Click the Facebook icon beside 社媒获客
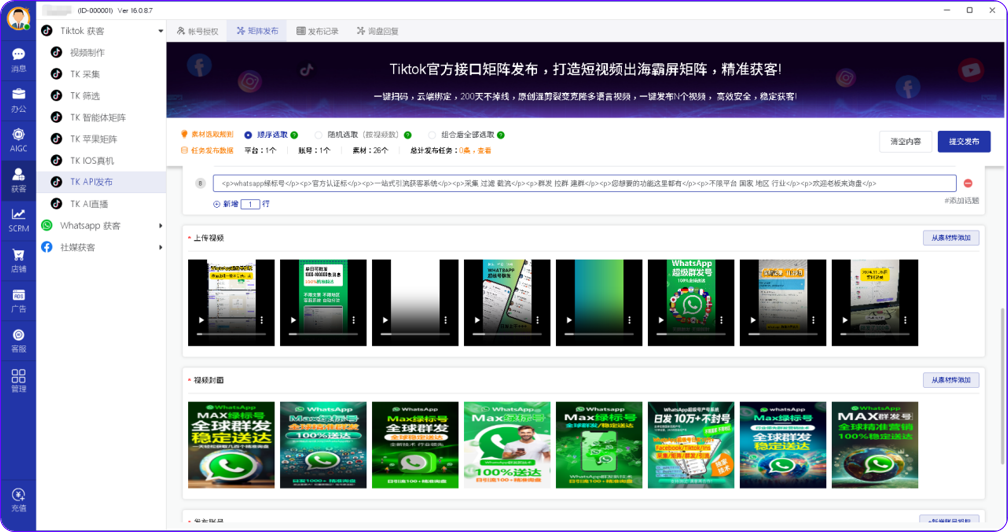The height and width of the screenshot is (532, 1008). [47, 247]
